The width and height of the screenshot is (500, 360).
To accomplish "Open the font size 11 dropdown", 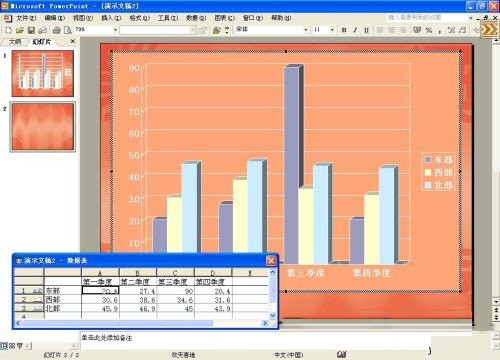I will (x=332, y=30).
